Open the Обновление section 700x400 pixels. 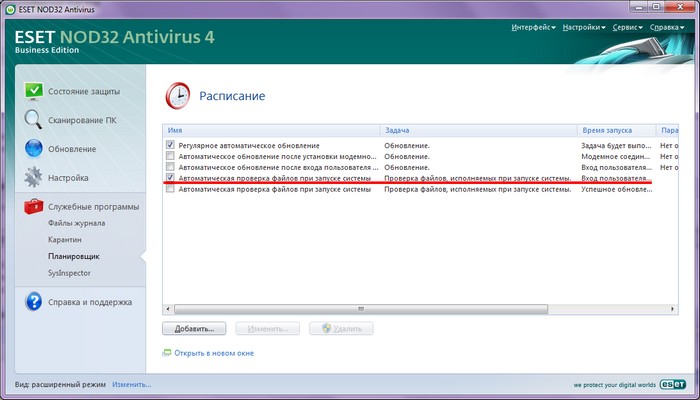[72, 149]
